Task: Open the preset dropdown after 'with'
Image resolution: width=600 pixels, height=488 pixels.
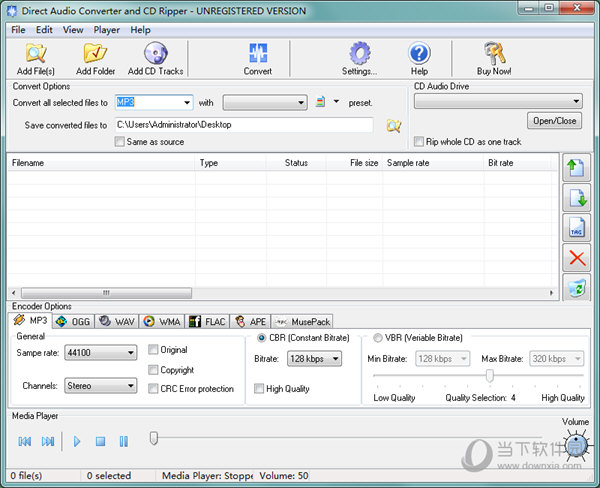Action: tap(265, 102)
